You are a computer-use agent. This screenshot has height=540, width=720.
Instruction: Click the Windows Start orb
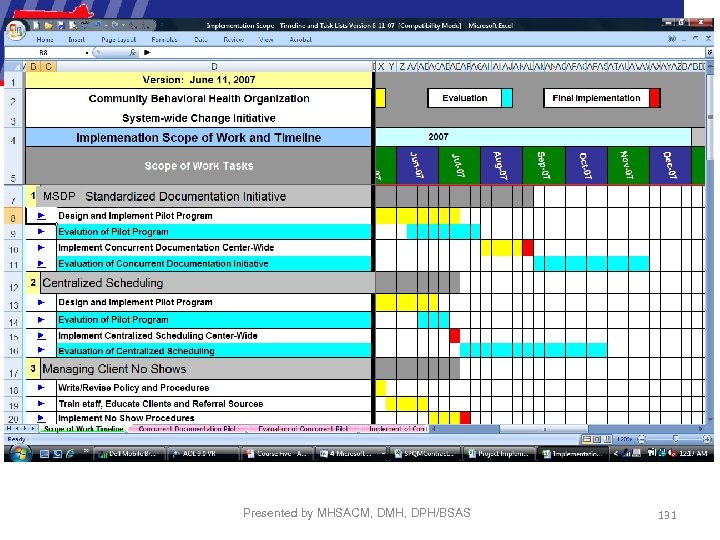19,453
